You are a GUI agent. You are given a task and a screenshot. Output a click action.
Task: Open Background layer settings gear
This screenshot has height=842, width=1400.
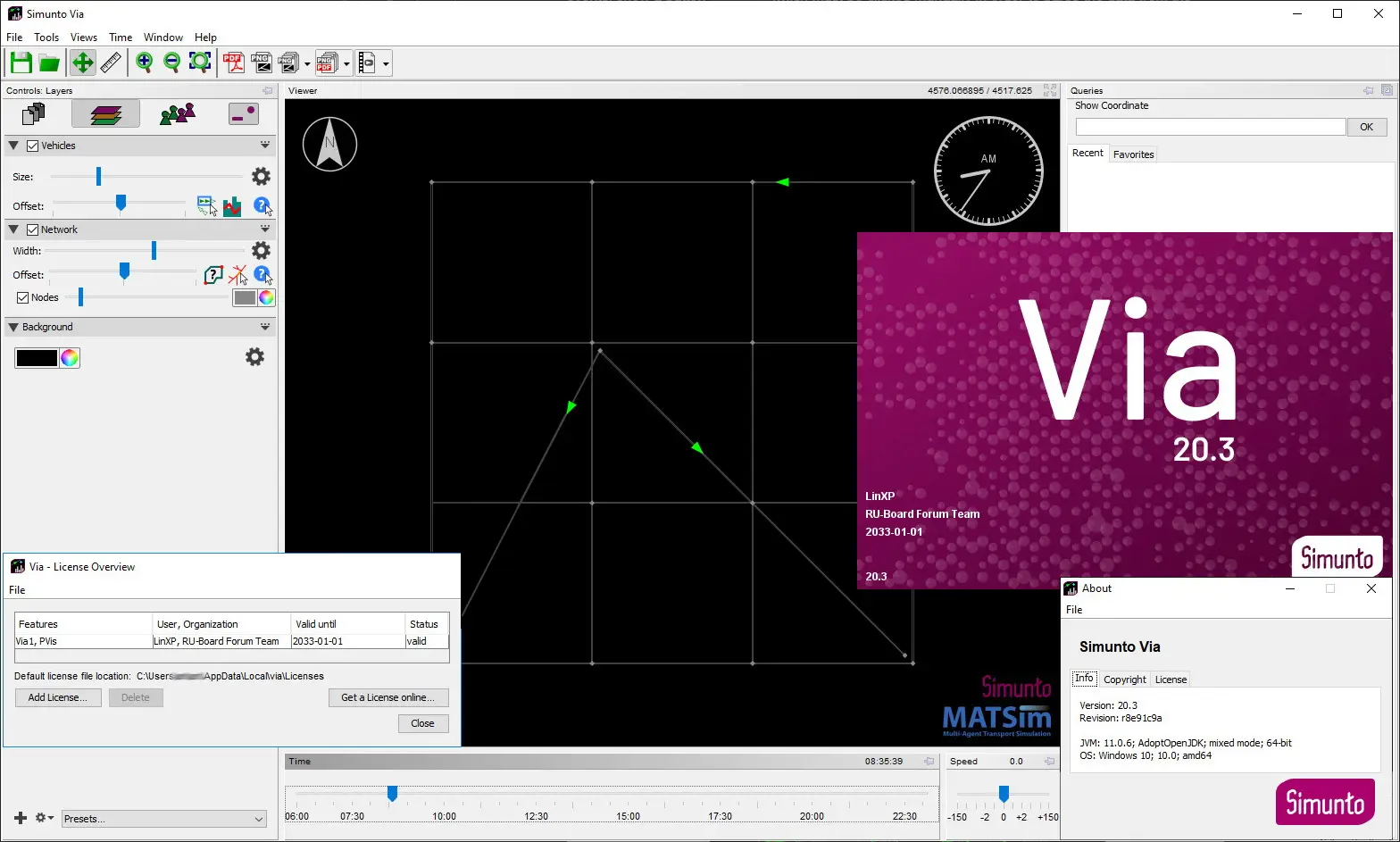(x=254, y=357)
